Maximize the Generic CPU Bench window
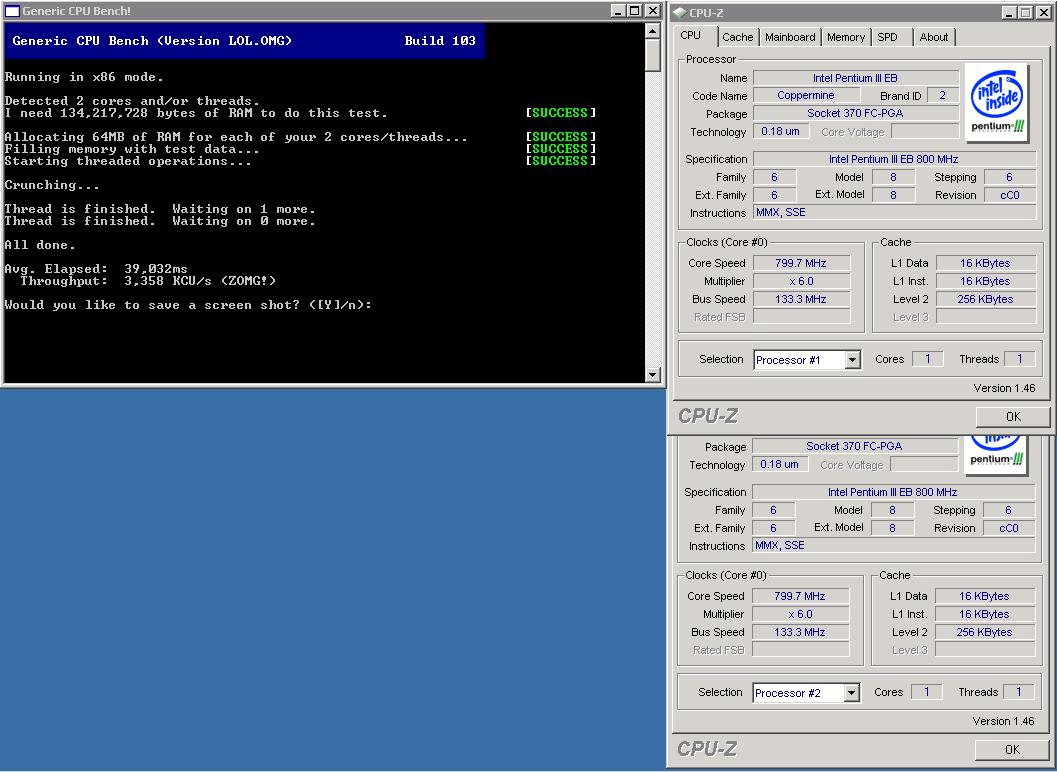Screen dimensions: 1057x772 pos(634,11)
